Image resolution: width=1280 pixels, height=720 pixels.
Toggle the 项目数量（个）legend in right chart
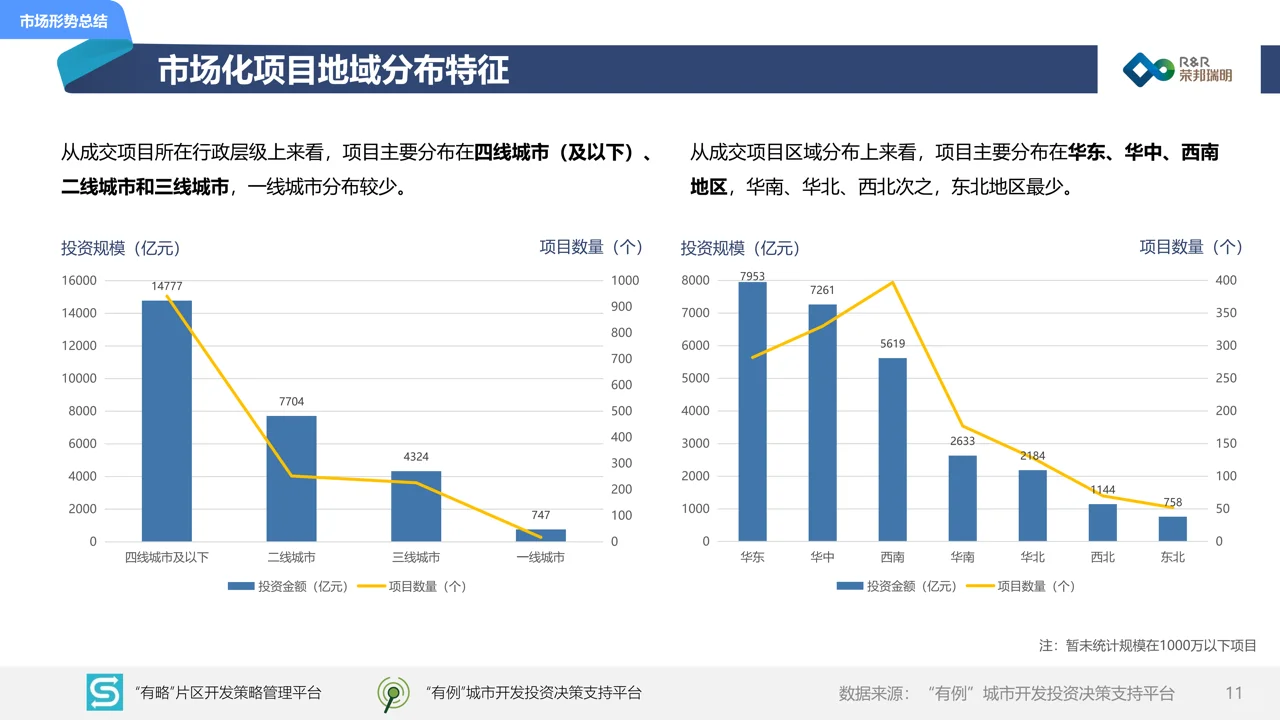[x=1035, y=586]
